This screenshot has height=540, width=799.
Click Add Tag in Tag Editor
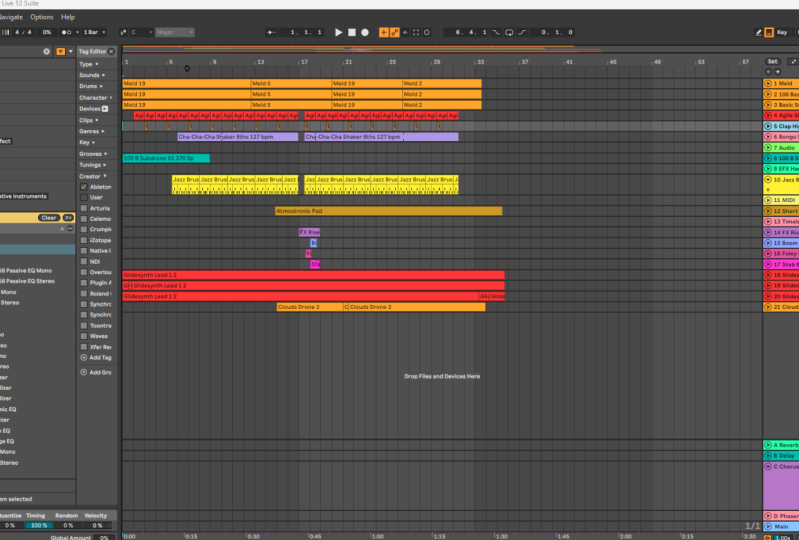(96, 358)
